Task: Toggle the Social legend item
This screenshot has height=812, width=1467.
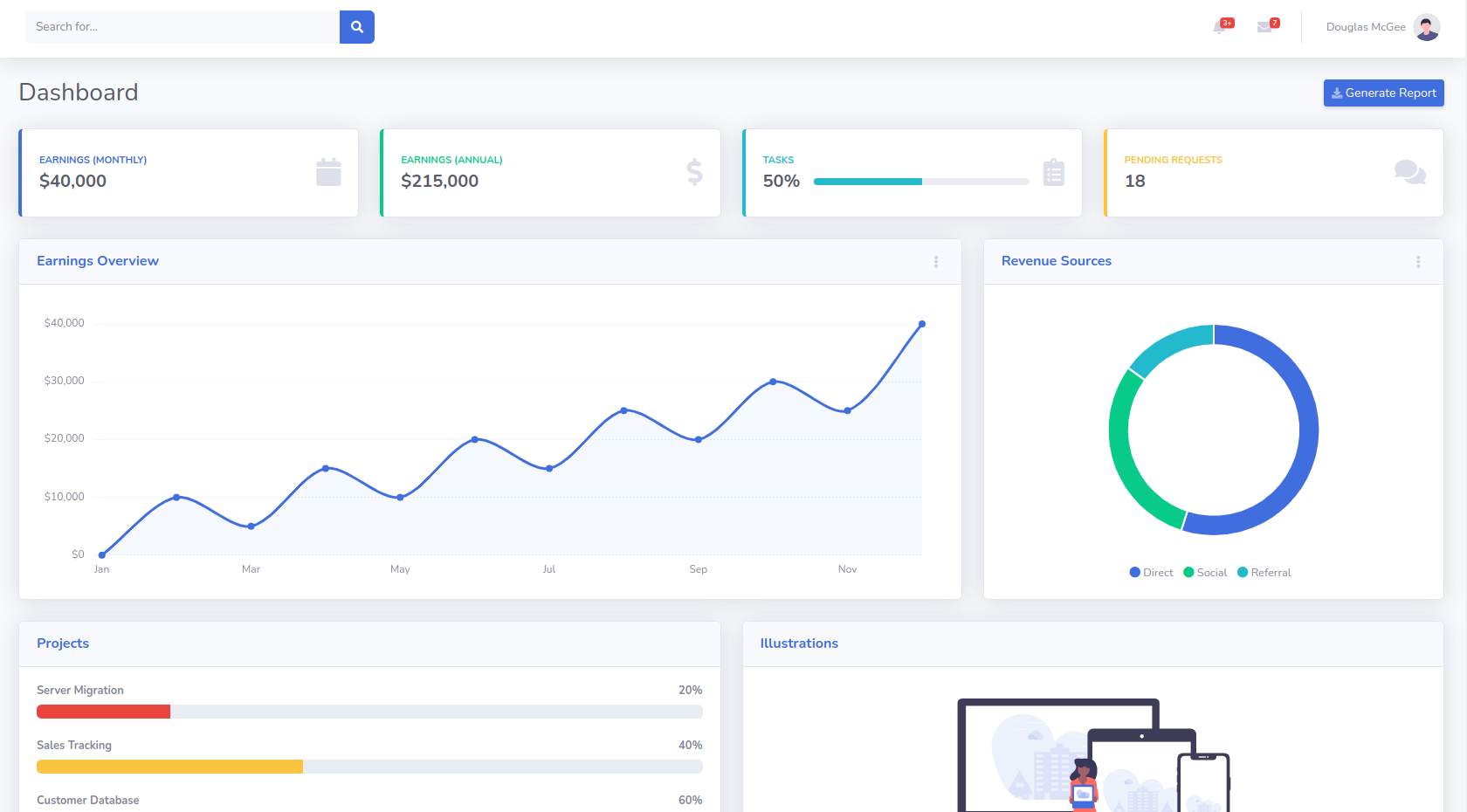Action: pyautogui.click(x=1205, y=573)
